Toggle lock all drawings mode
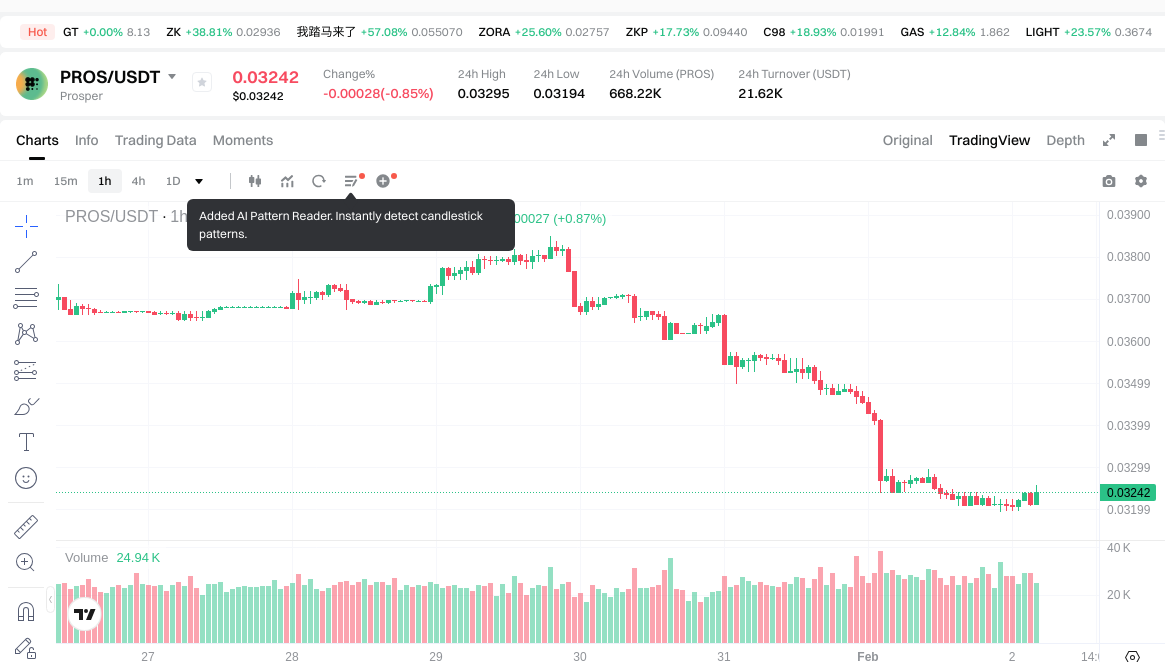This screenshot has height=662, width=1165. 26,648
